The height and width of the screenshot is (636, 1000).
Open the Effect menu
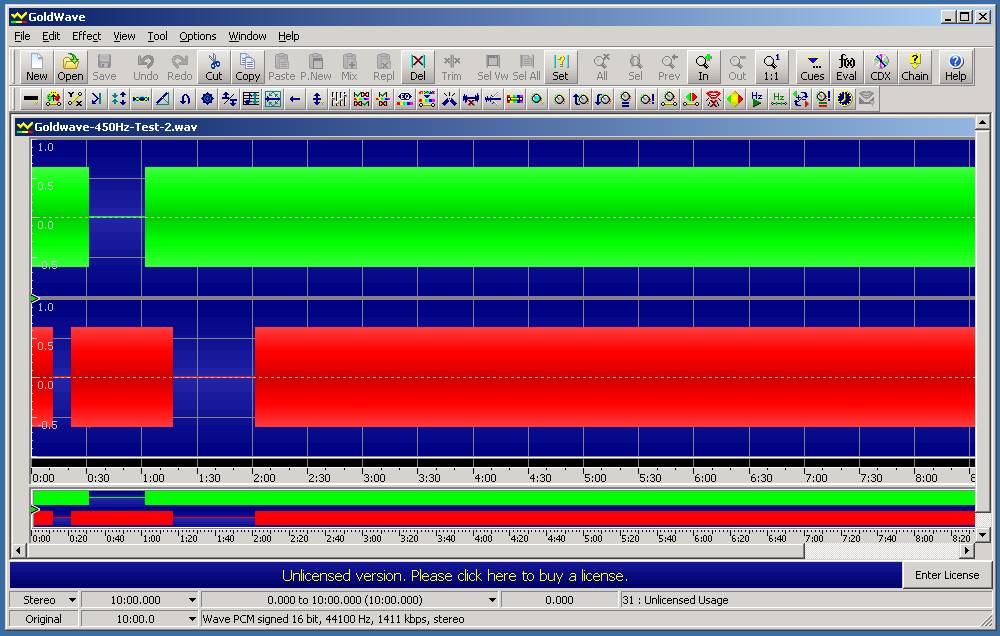[86, 36]
